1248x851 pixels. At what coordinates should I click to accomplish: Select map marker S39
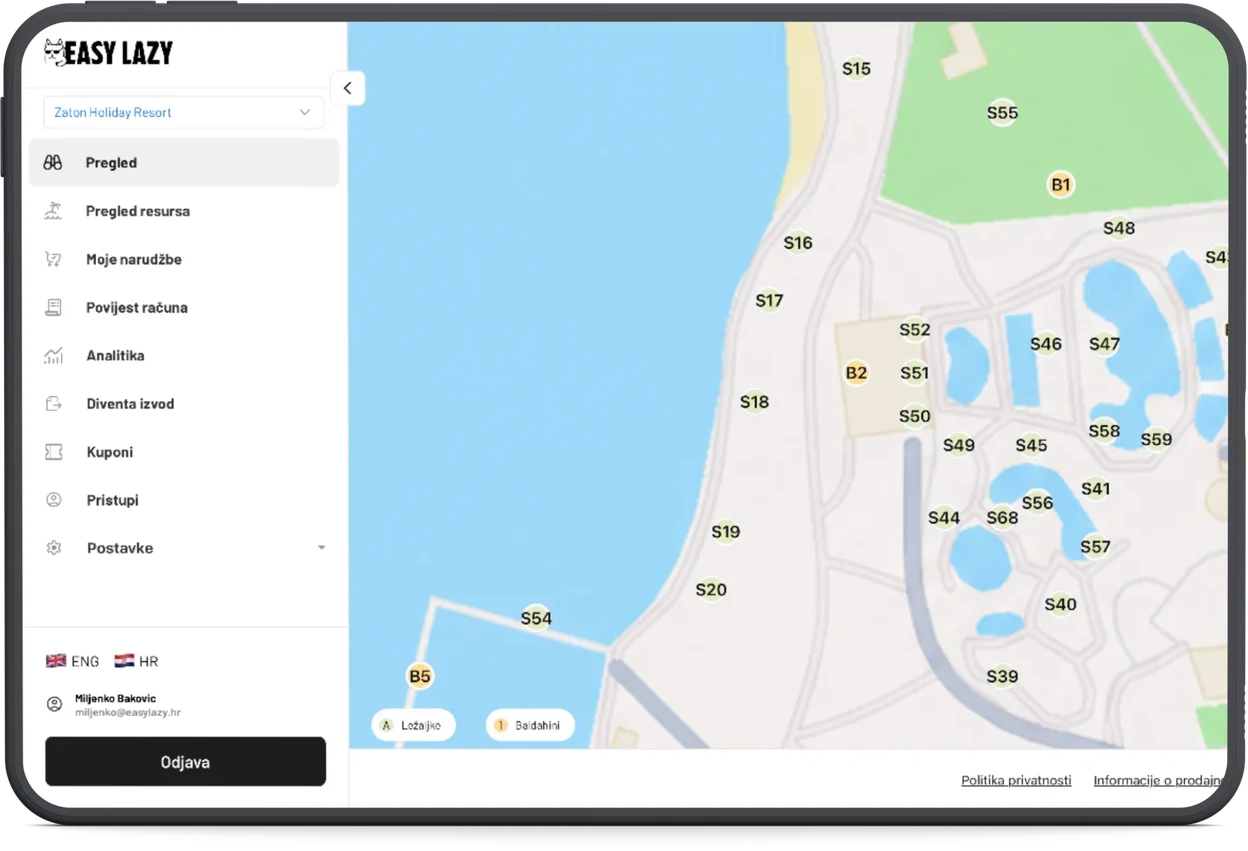pyautogui.click(x=1002, y=676)
